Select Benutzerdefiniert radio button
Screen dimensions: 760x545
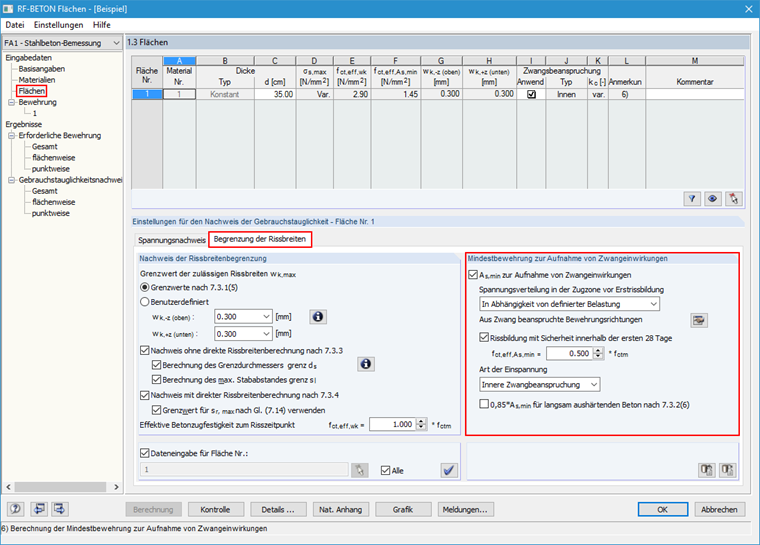[x=144, y=302]
